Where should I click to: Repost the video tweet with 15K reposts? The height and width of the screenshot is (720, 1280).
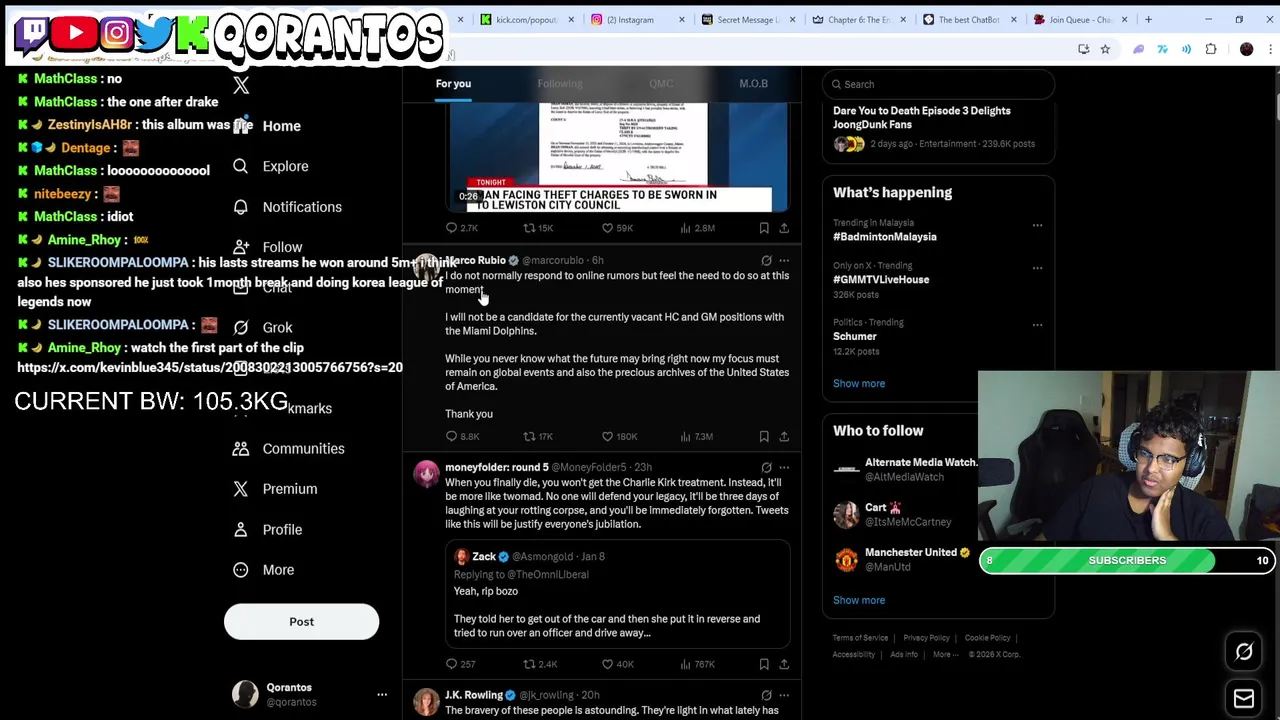[538, 228]
